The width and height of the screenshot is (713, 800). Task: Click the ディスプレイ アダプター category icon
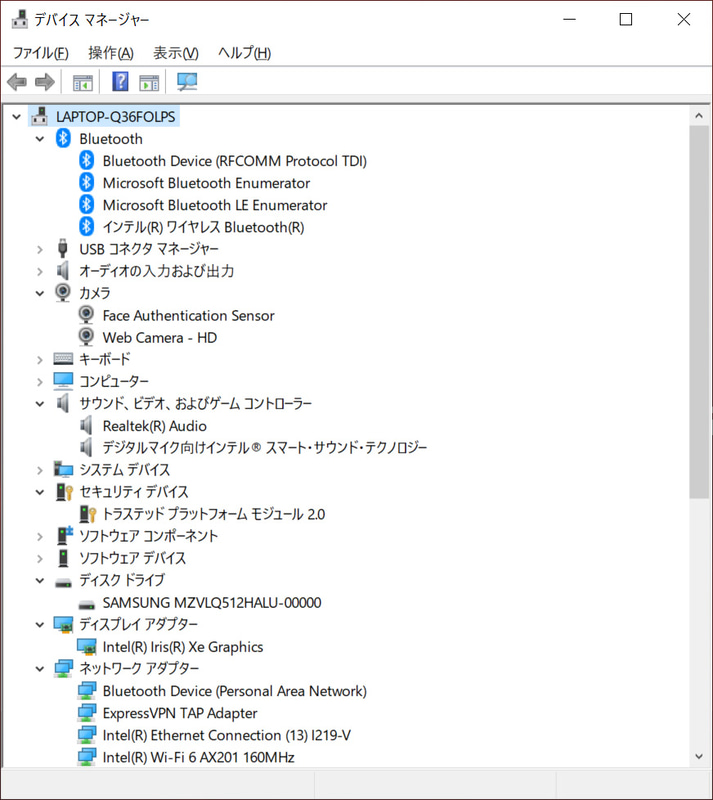[63, 624]
